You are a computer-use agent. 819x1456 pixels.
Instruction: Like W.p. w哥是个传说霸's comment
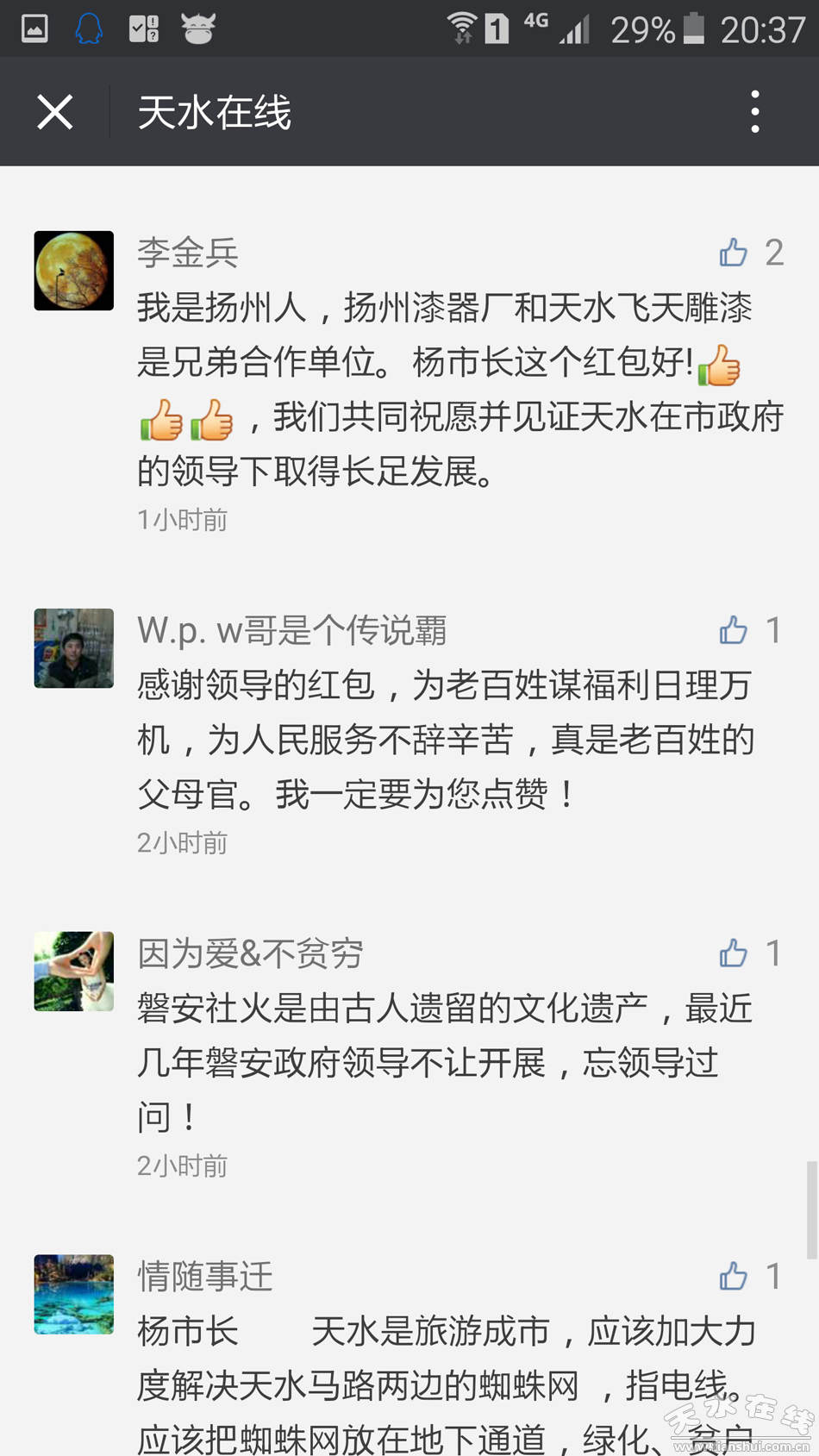pyautogui.click(x=734, y=630)
